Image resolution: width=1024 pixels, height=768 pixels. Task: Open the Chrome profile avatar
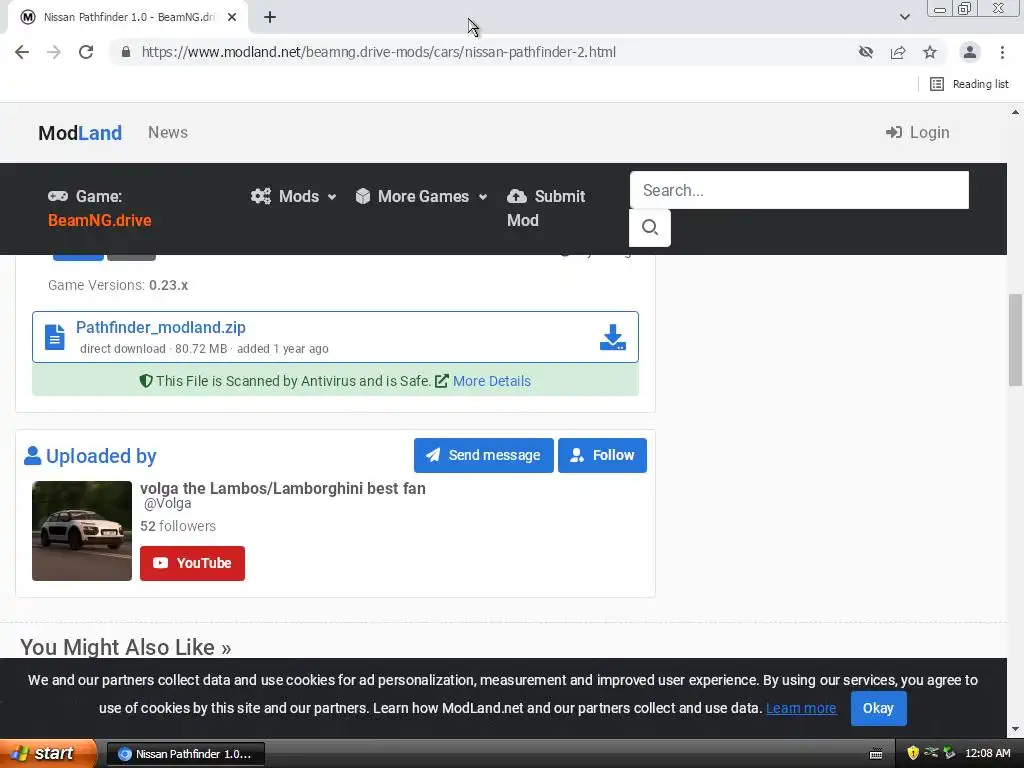(970, 52)
